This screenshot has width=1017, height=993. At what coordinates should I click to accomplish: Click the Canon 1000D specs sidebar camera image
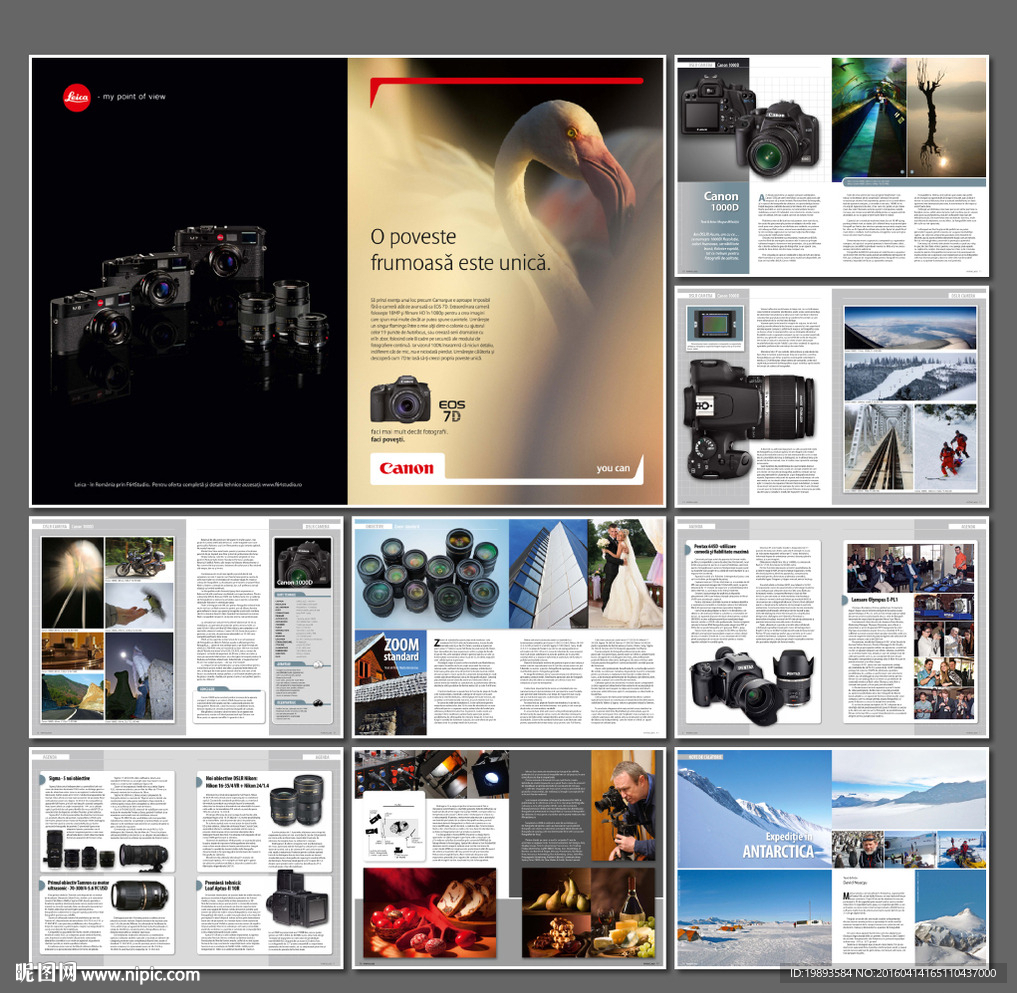coord(303,562)
